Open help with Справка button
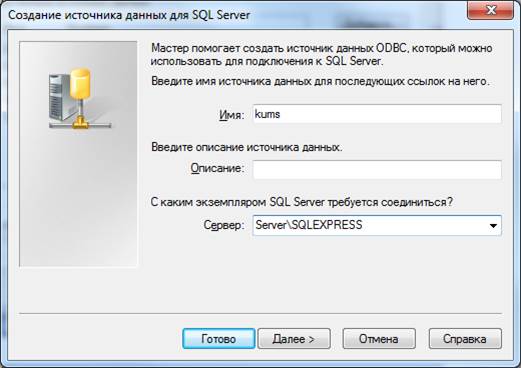This screenshot has width=521, height=368. pyautogui.click(x=465, y=339)
